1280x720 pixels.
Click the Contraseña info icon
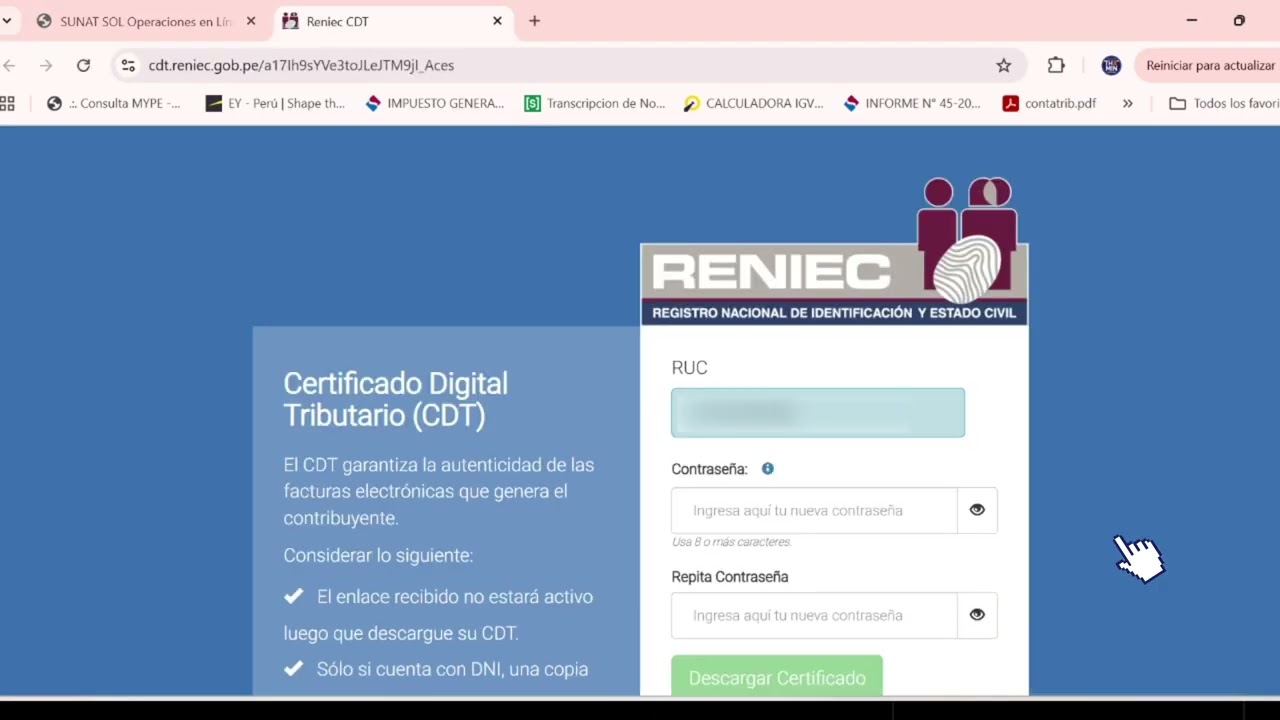coord(768,469)
